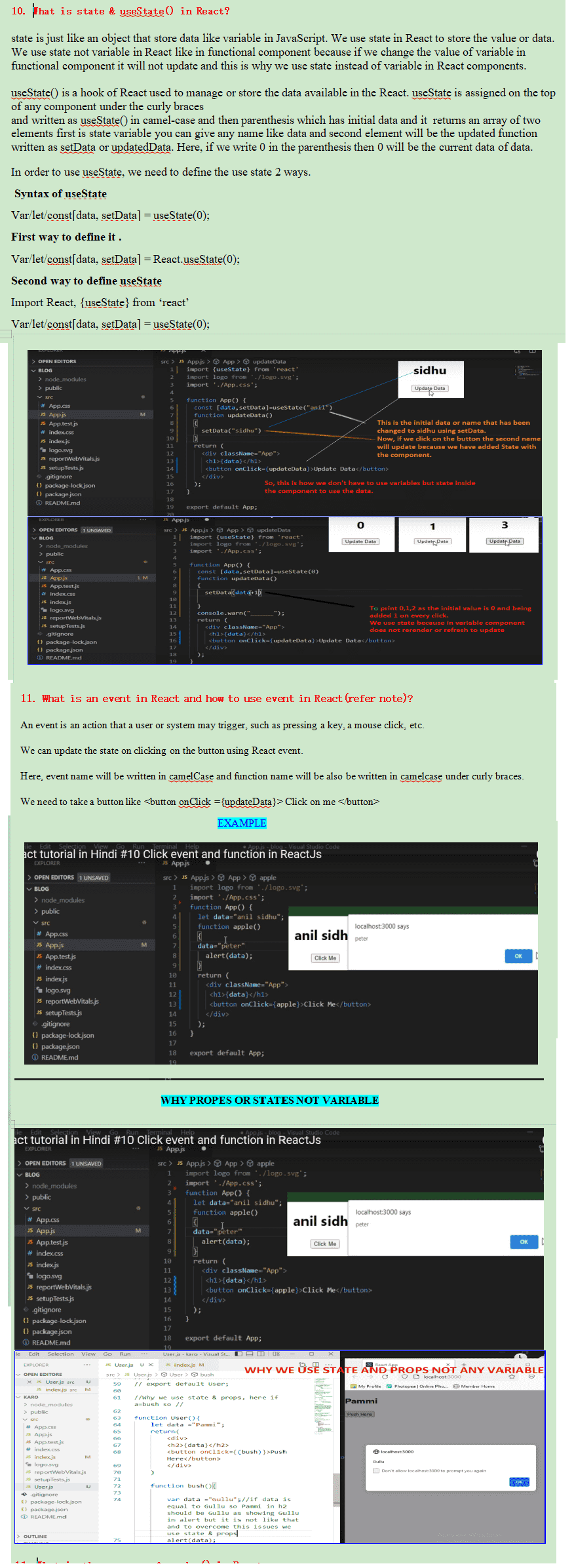Click blue OK in alert under WHY PROPES heading

pos(524,1242)
